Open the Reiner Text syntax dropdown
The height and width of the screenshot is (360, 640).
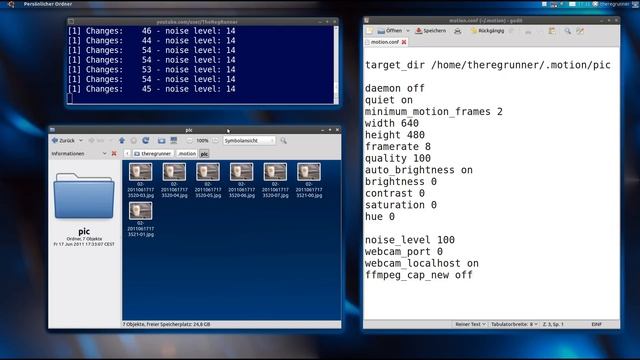470,324
